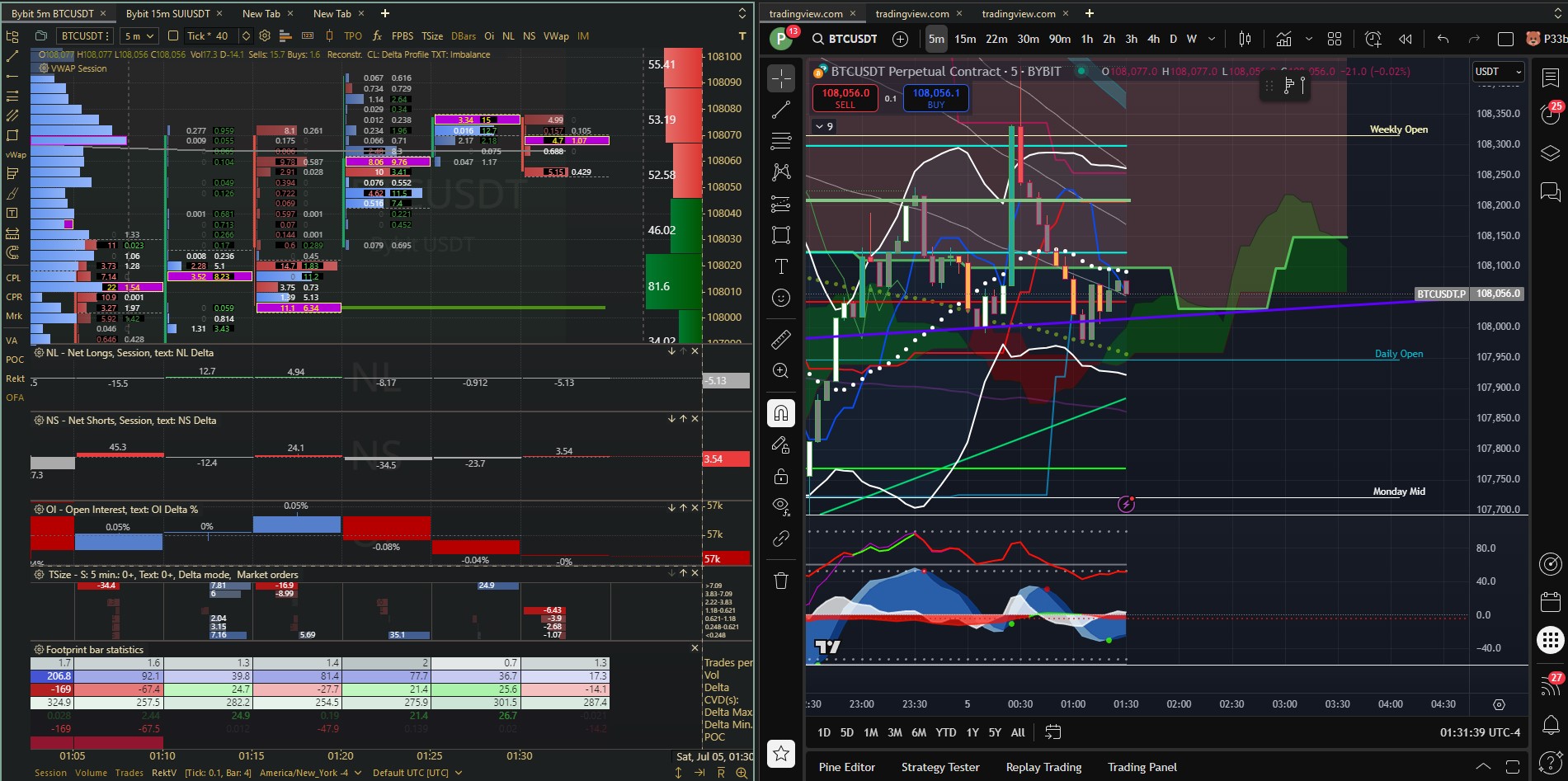Open the indicators button in TradingView toolbar
The height and width of the screenshot is (781, 1568).
point(1284,39)
